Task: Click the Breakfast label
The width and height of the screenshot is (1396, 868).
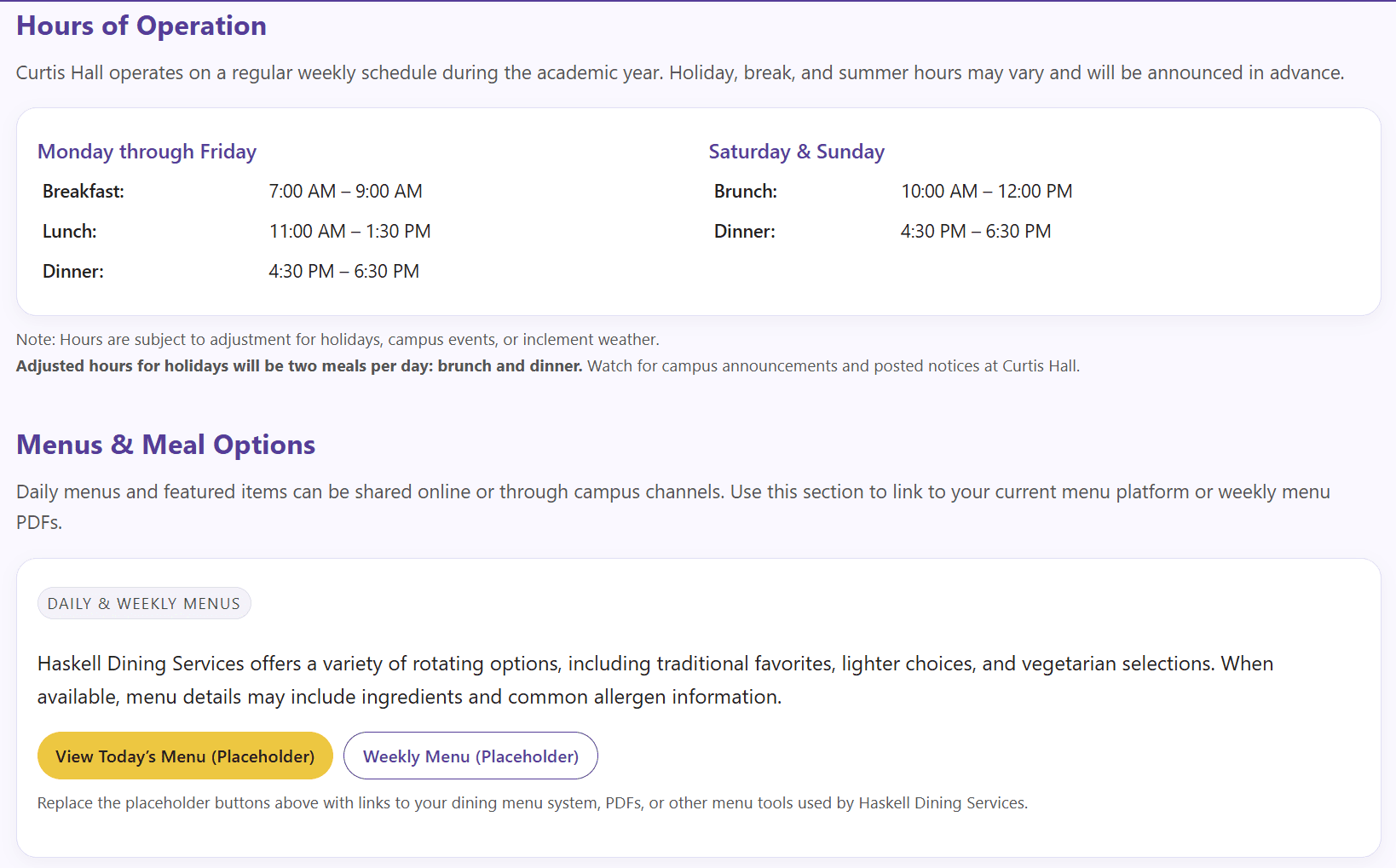Action: [84, 192]
